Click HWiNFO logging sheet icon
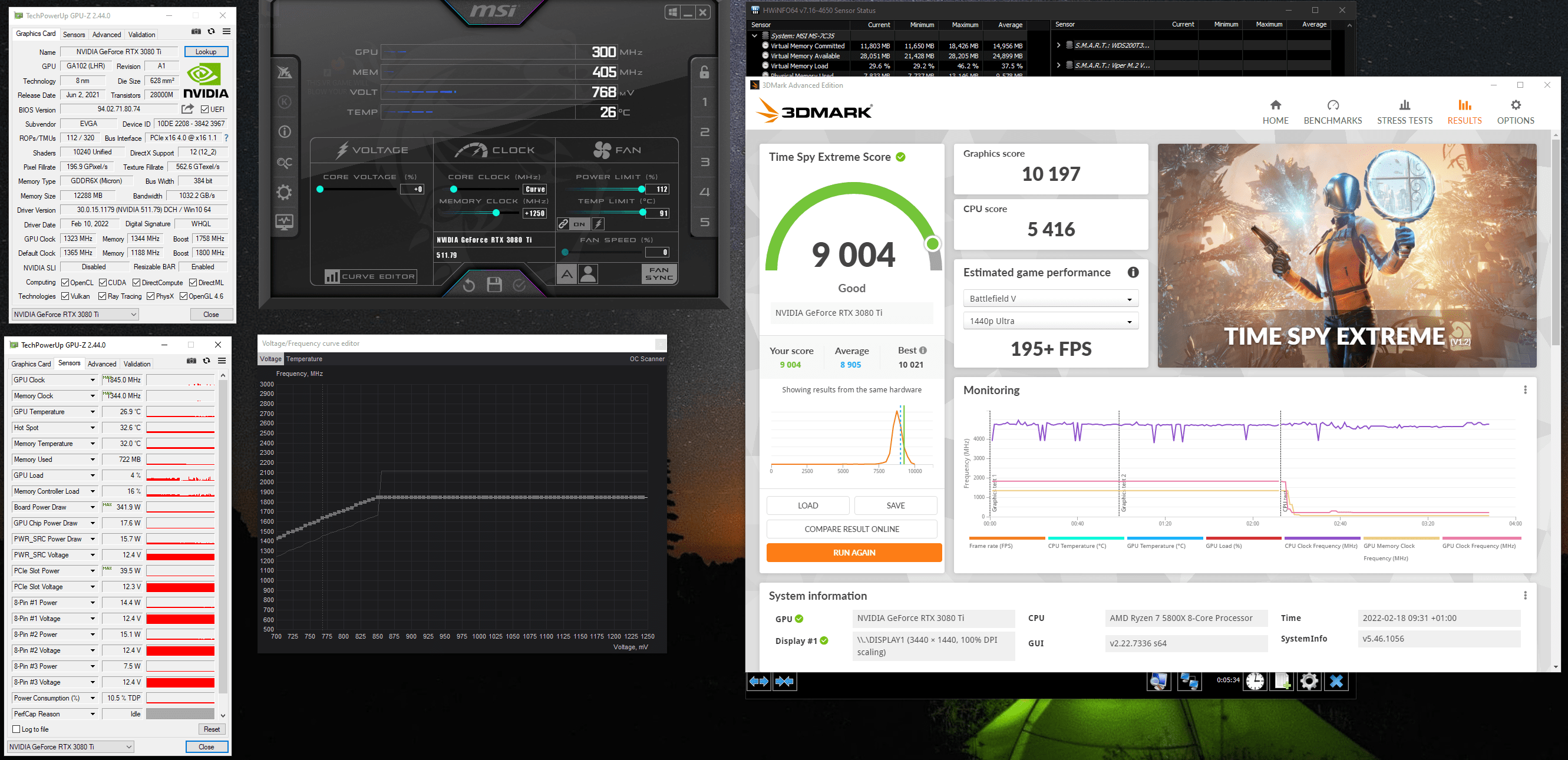The image size is (1568, 760). click(1282, 682)
